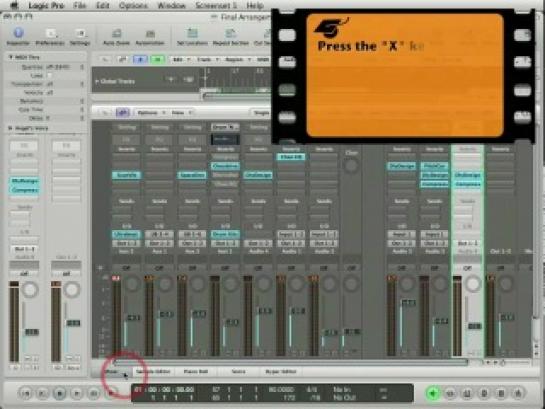This screenshot has height=409, width=545.
Task: Click the pan knob on Inst 2 channel
Action: 132,284
